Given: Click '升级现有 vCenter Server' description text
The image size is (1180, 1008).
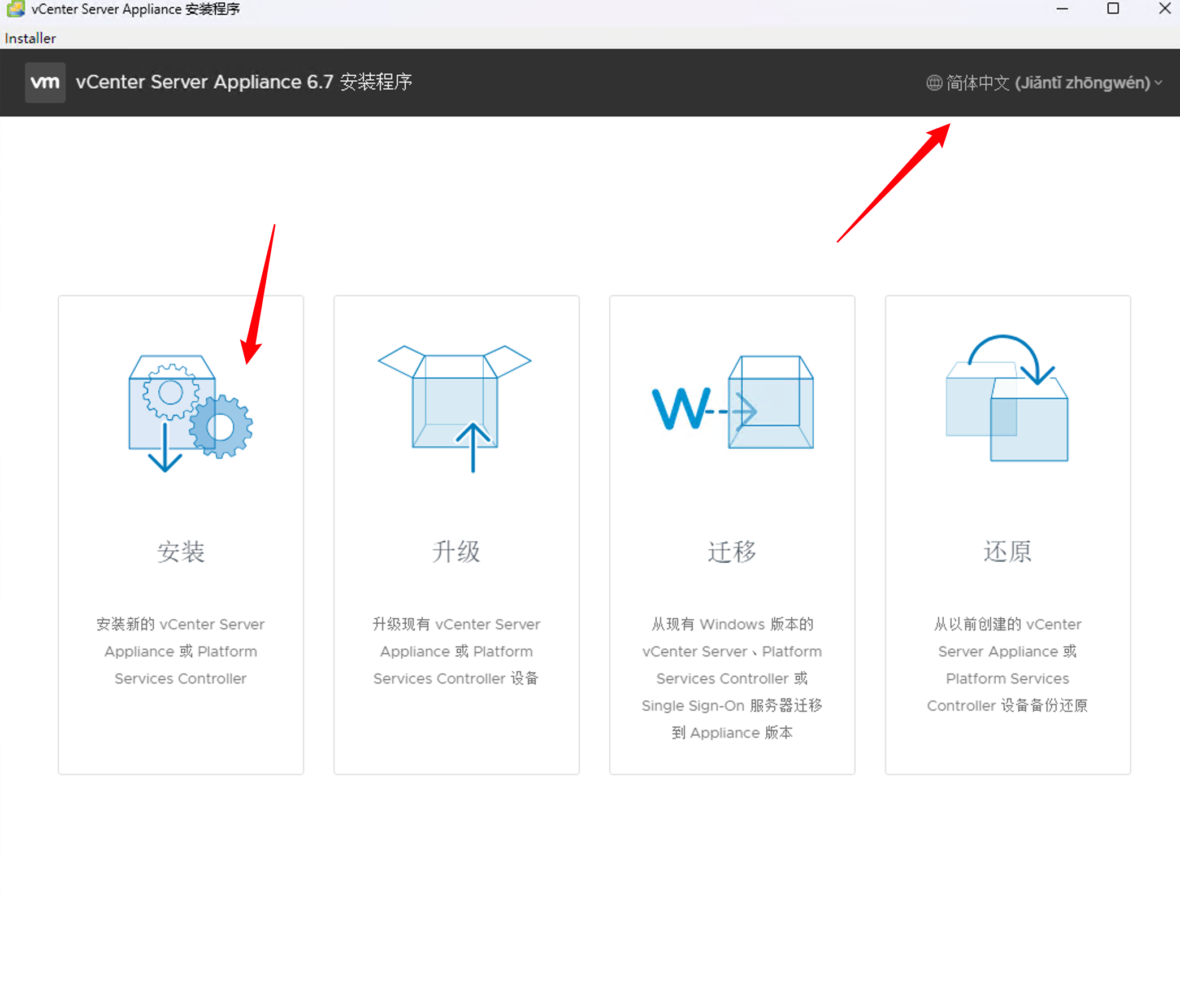Looking at the screenshot, I should (x=456, y=624).
